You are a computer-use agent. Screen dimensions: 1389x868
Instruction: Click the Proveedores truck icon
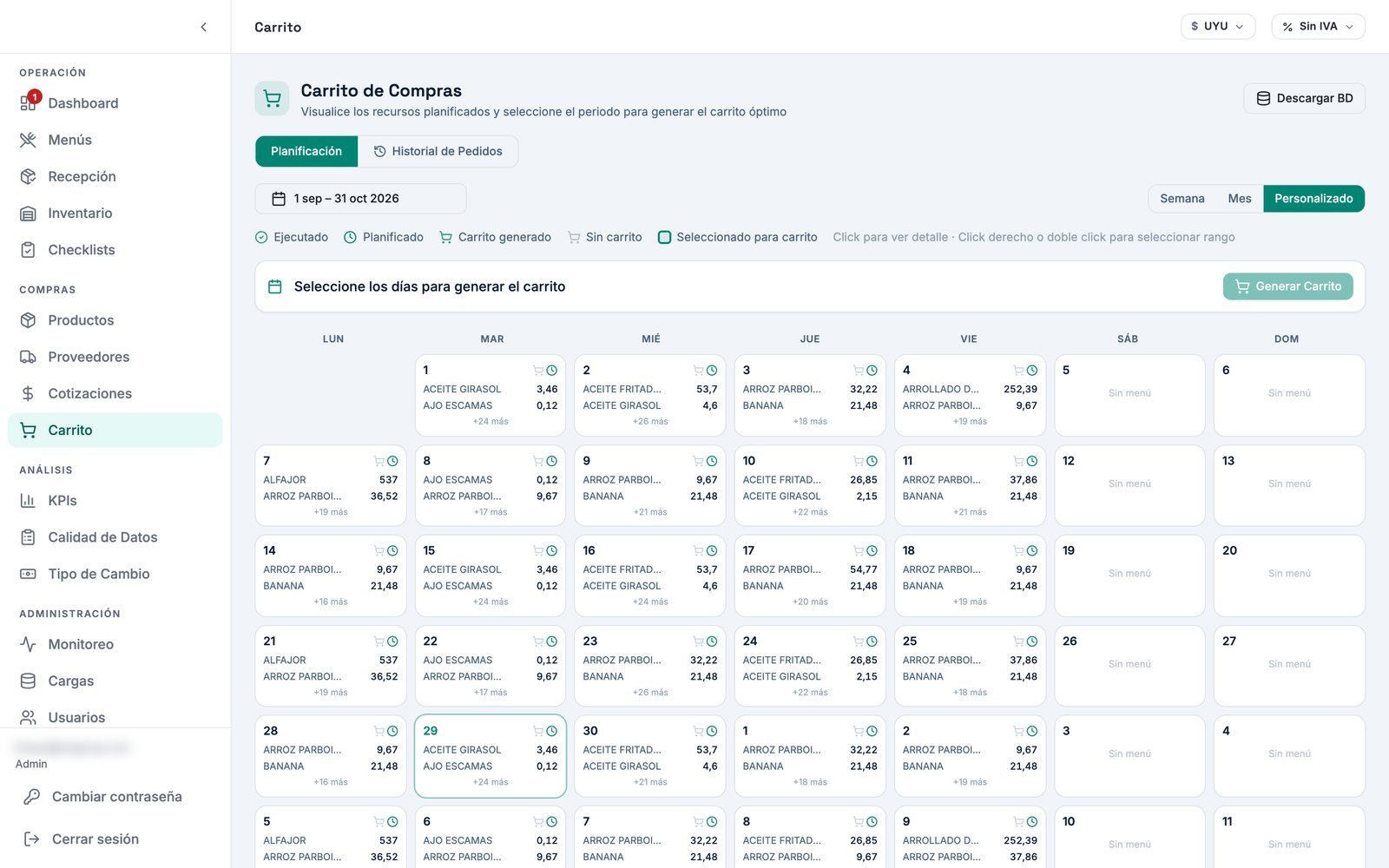pyautogui.click(x=29, y=357)
